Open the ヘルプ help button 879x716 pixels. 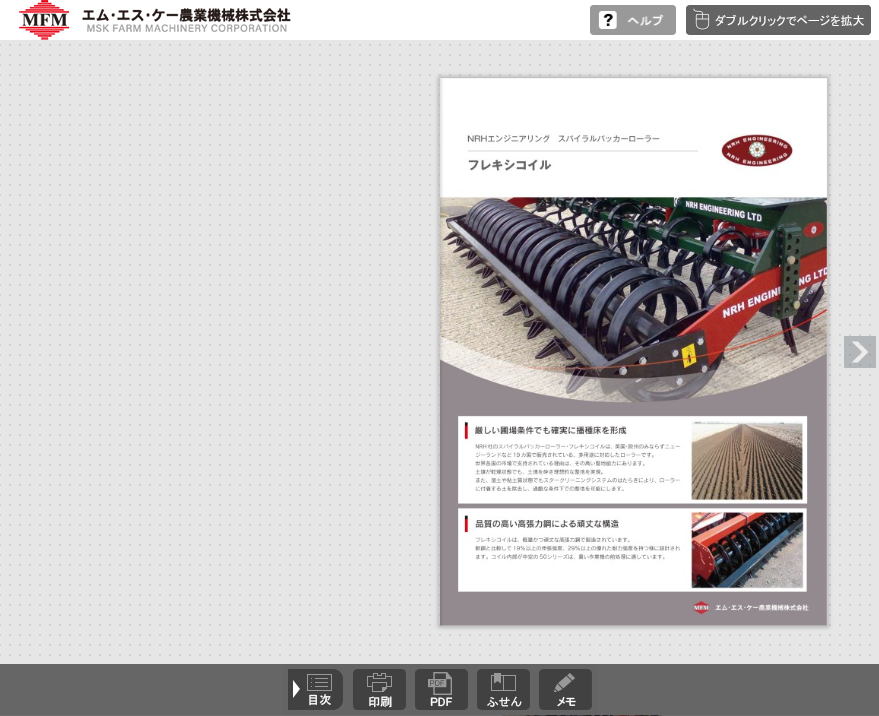pyautogui.click(x=632, y=20)
